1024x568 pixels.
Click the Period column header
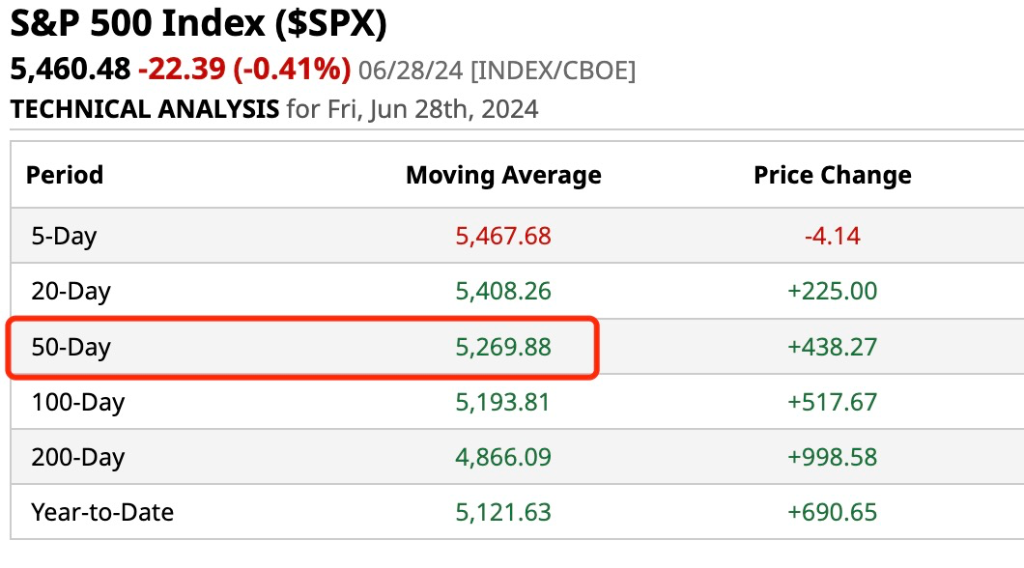(x=65, y=175)
